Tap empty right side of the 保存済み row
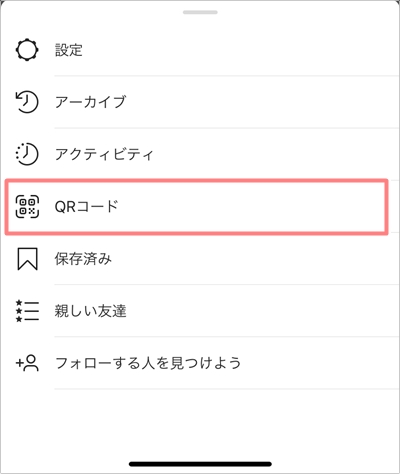The height and width of the screenshot is (474, 400). [267, 259]
